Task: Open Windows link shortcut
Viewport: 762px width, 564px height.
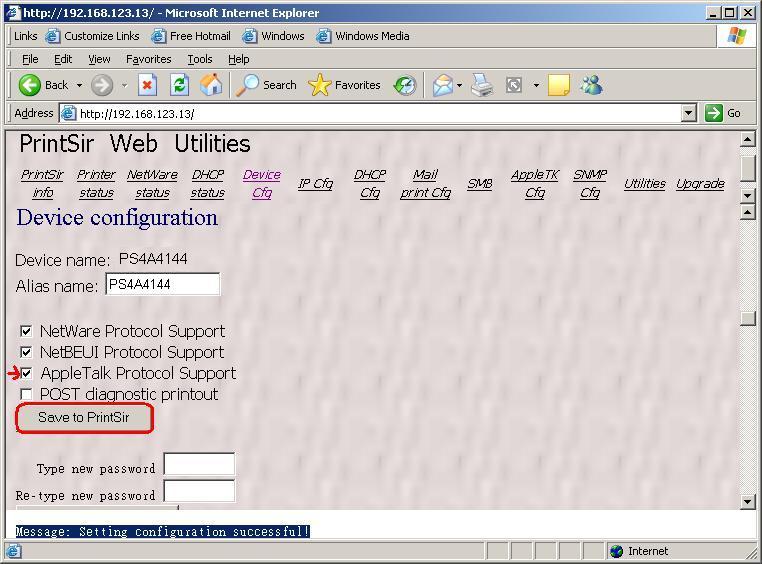Action: tap(273, 36)
